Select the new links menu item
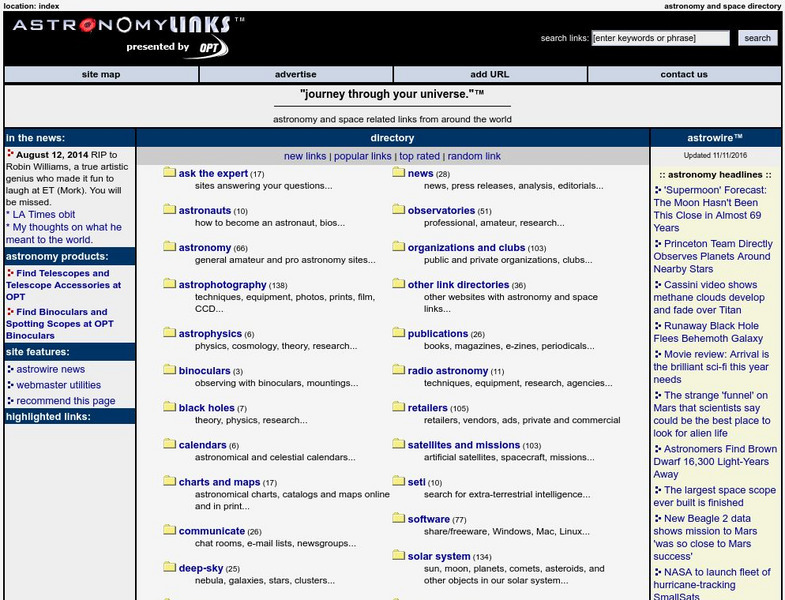 [x=305, y=156]
